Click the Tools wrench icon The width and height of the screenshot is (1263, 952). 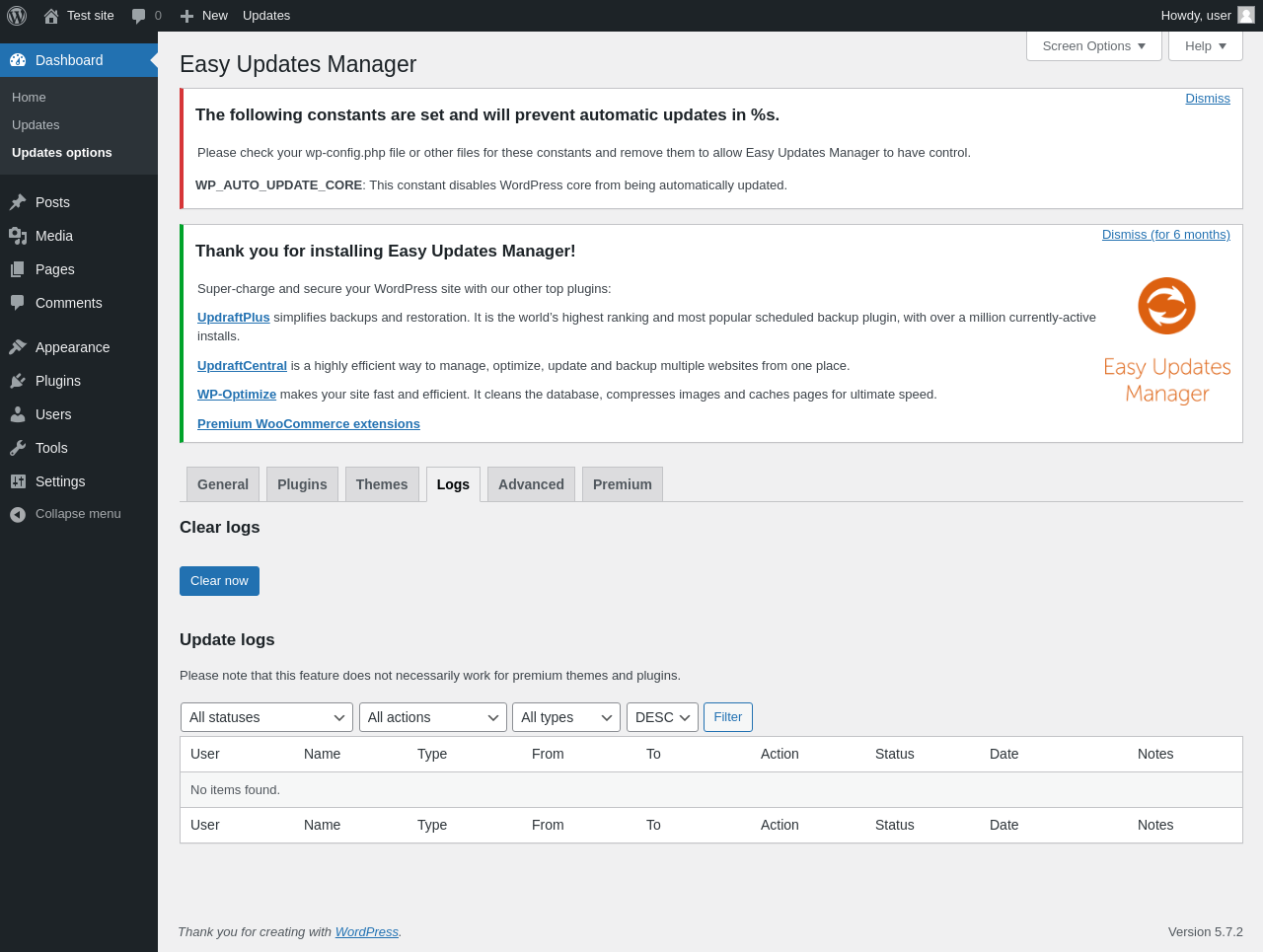pyautogui.click(x=18, y=448)
